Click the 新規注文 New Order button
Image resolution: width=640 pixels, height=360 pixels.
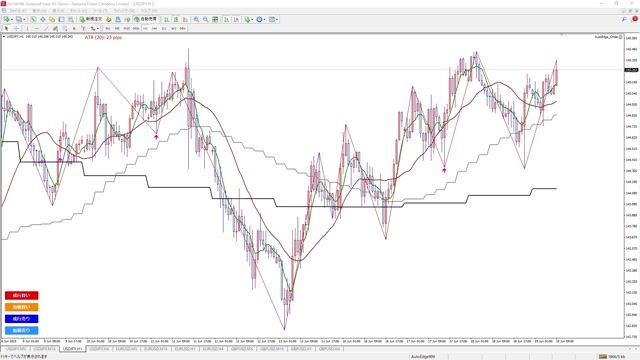pyautogui.click(x=91, y=19)
